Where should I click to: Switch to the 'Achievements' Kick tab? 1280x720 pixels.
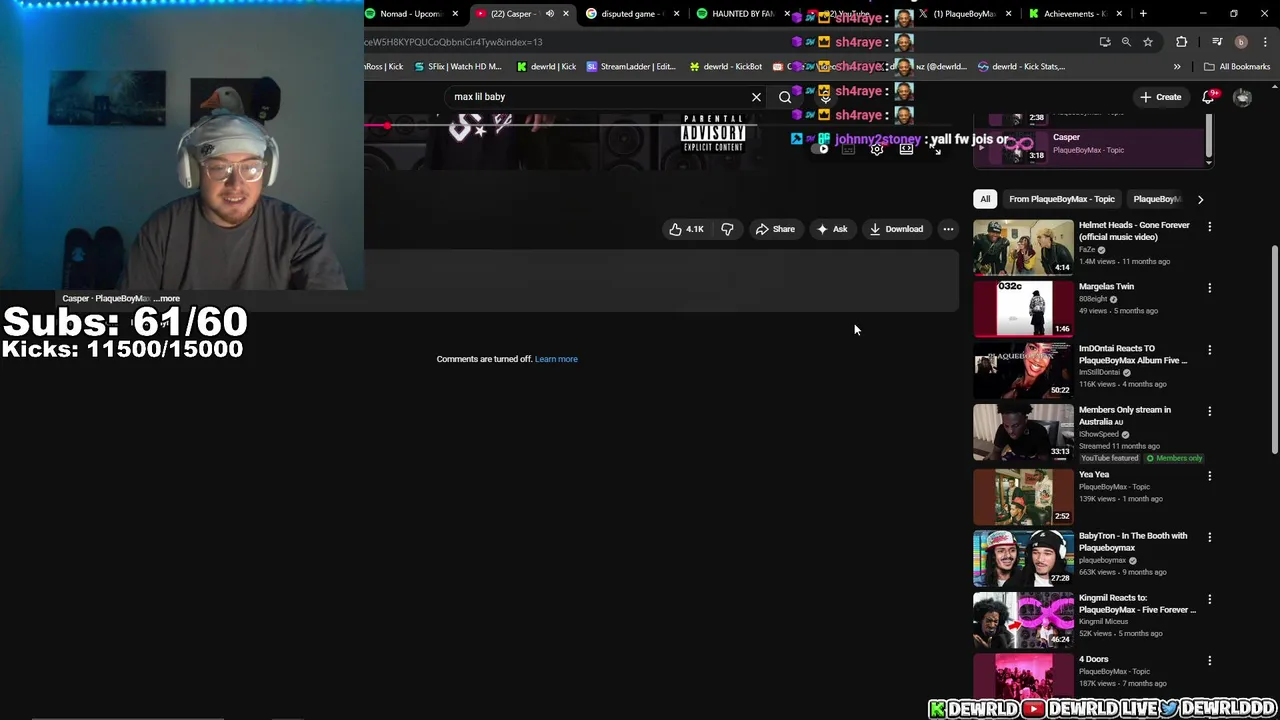click(1075, 14)
